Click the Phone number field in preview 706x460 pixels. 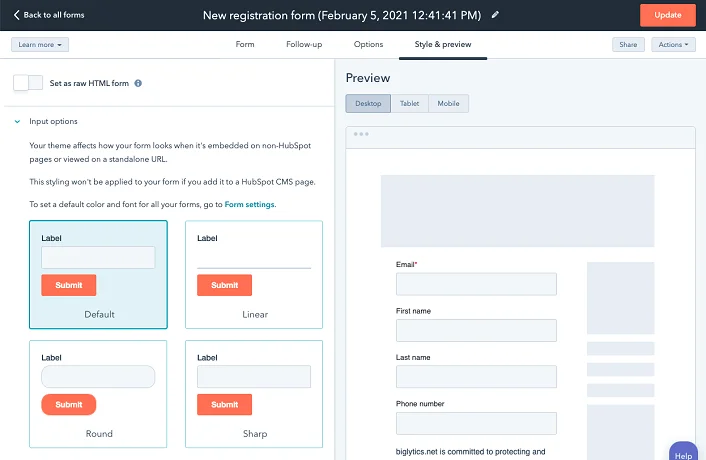click(476, 423)
